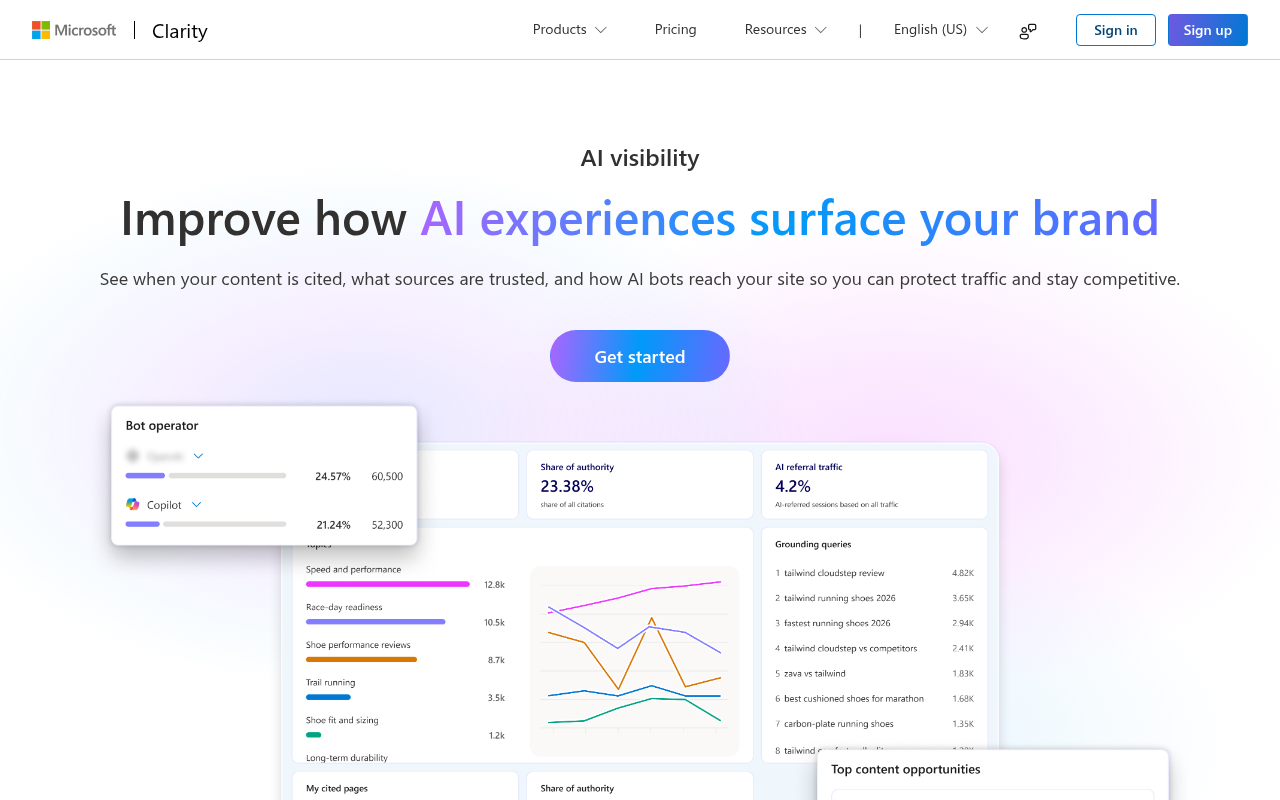Click the AI referral traffic 4.2% card
1280x800 pixels.
pyautogui.click(x=875, y=485)
